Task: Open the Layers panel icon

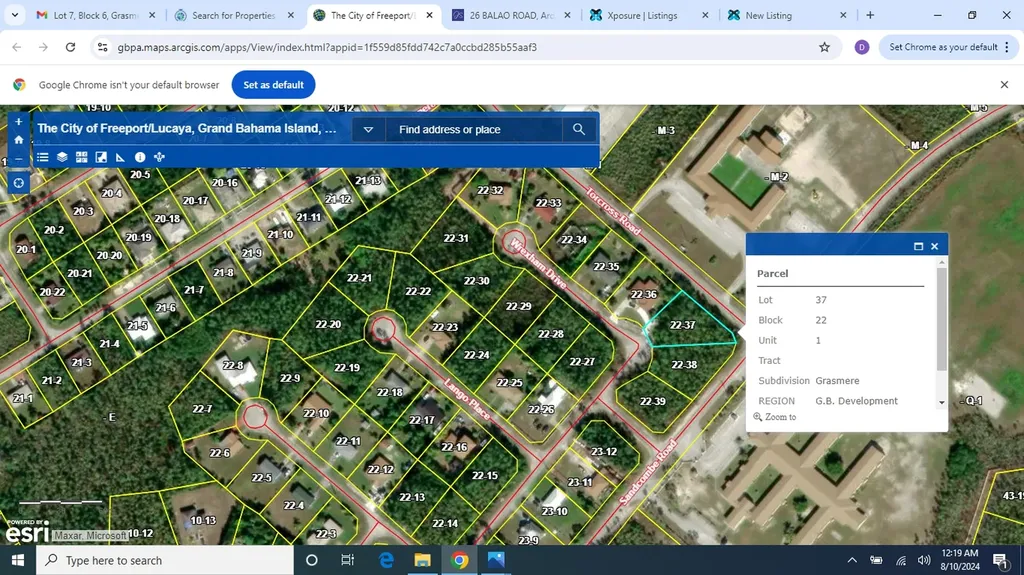Action: click(62, 157)
